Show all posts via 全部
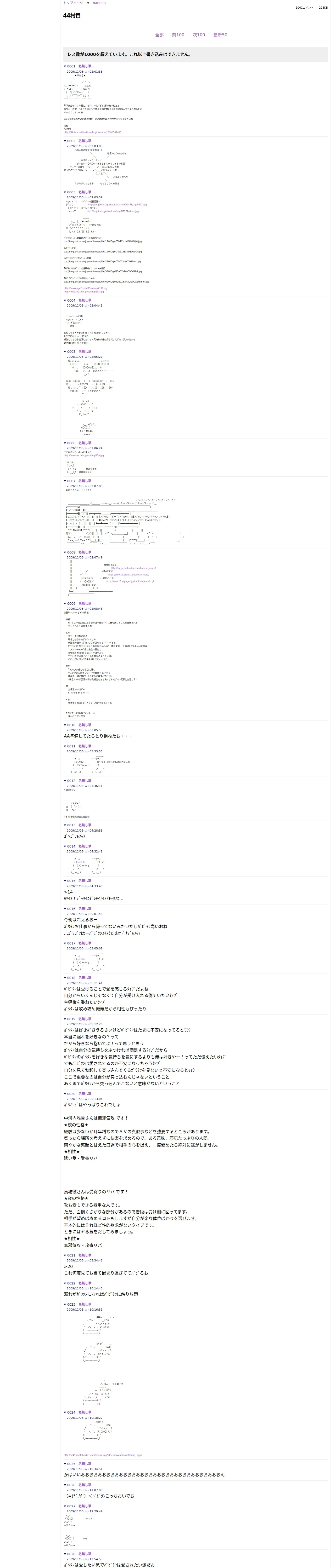336x1568 pixels. (x=159, y=35)
